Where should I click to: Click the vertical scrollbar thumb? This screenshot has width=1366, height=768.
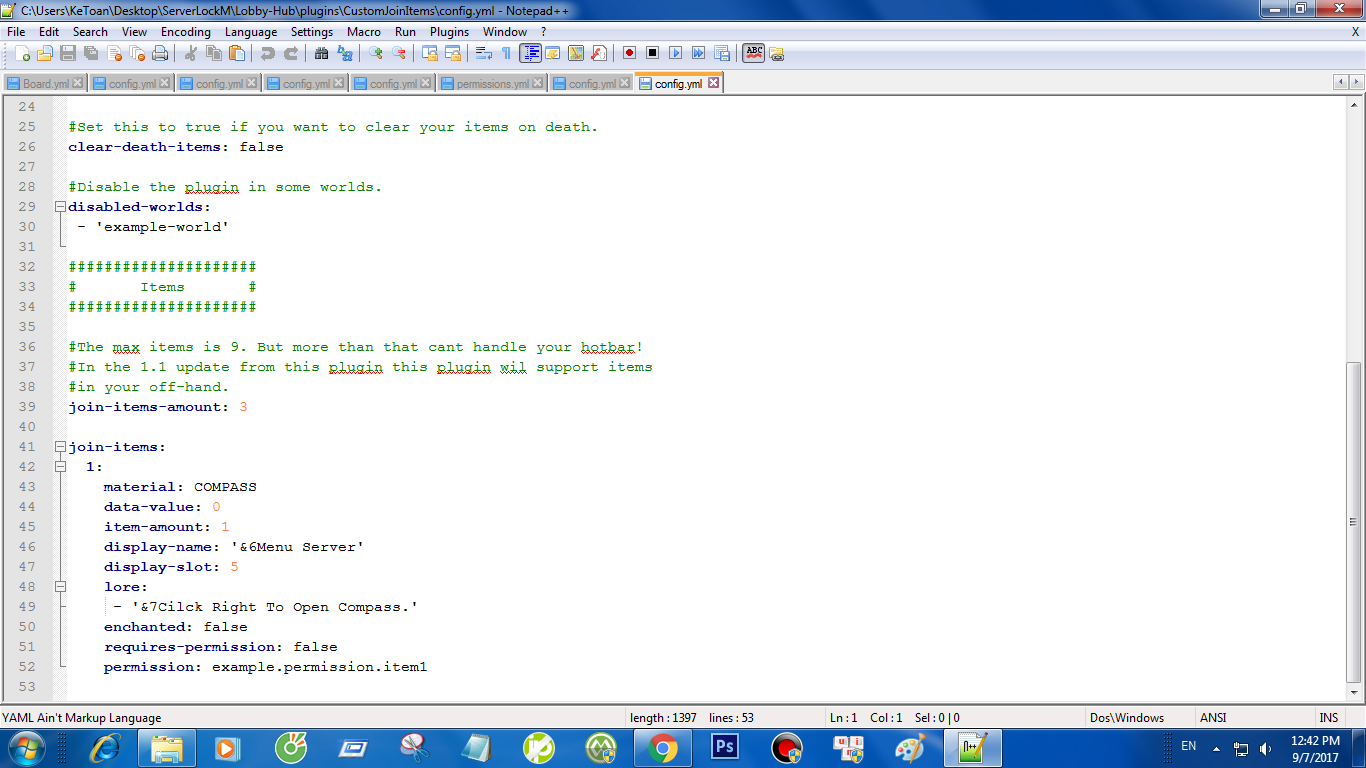point(1355,522)
